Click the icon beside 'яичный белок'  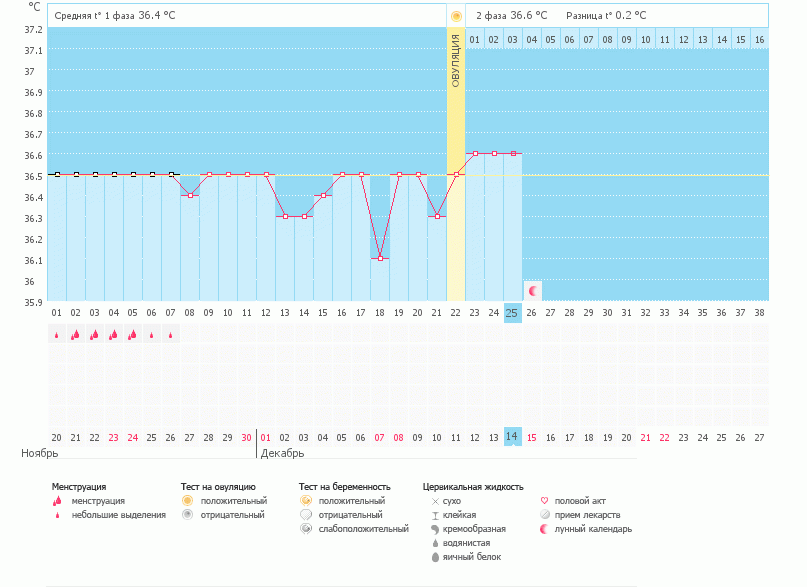coord(435,557)
